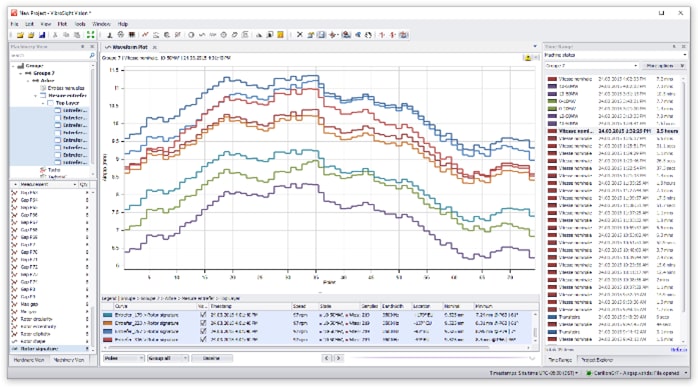Select the highlighted 3.5 hours row in right panel
The image size is (698, 388).
click(x=614, y=131)
